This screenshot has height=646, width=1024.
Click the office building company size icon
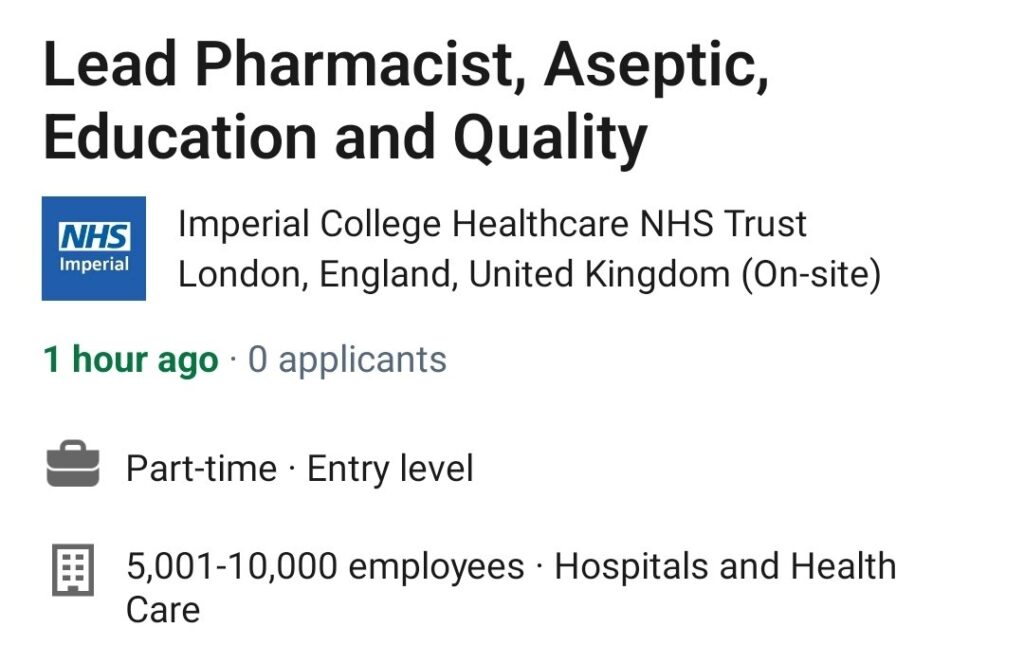click(73, 570)
